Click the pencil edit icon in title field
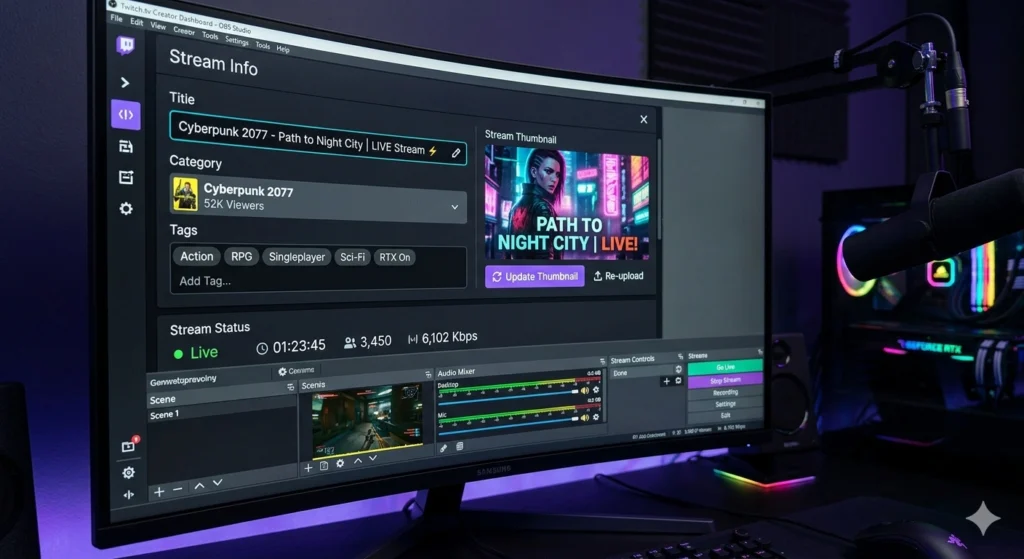Screen dimensions: 1024x559 pyautogui.click(x=456, y=153)
